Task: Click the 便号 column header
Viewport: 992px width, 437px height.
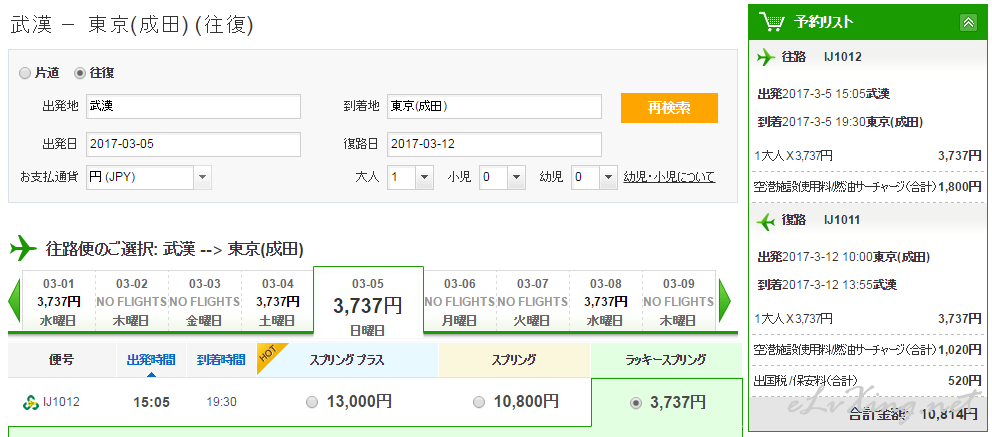Action: click(x=61, y=360)
